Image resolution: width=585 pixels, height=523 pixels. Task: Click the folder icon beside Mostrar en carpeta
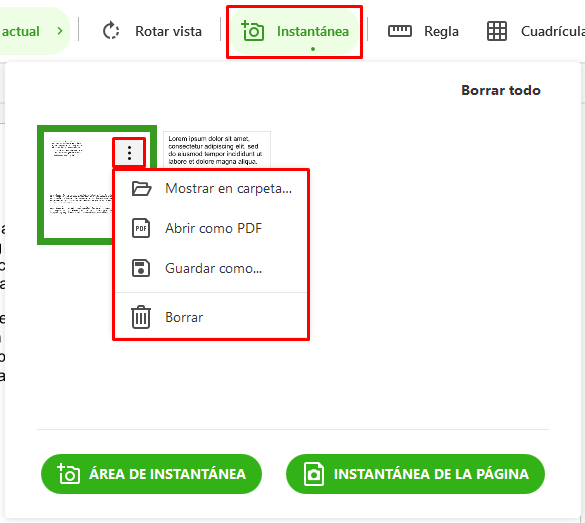(141, 188)
